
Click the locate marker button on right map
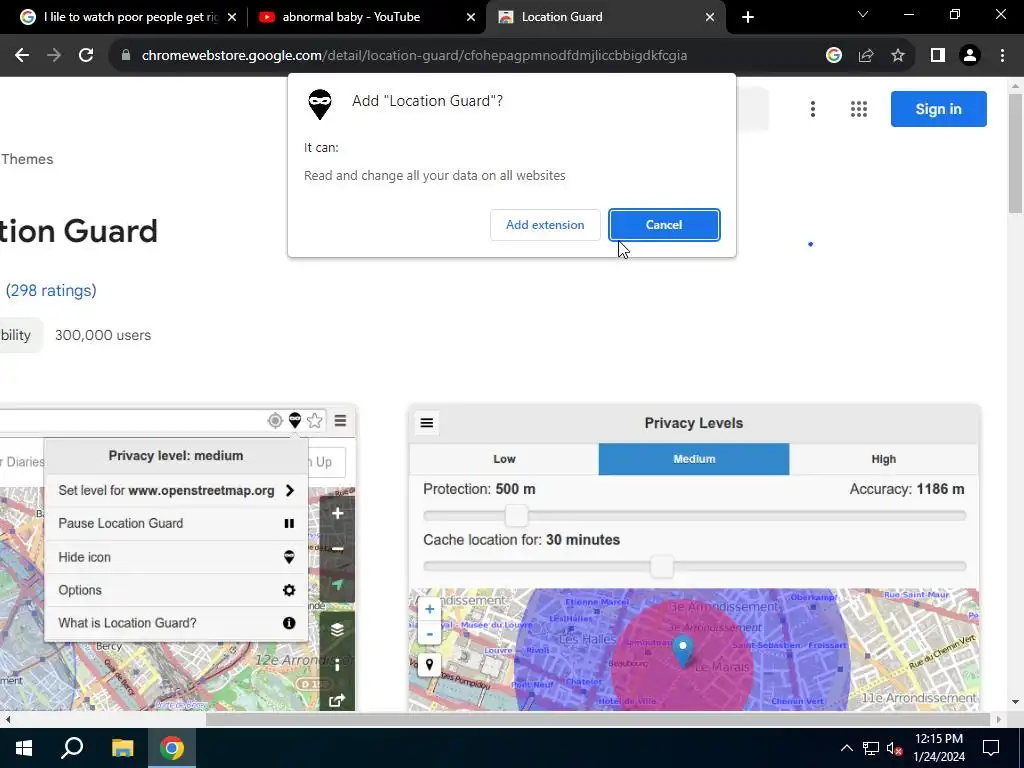click(x=429, y=665)
